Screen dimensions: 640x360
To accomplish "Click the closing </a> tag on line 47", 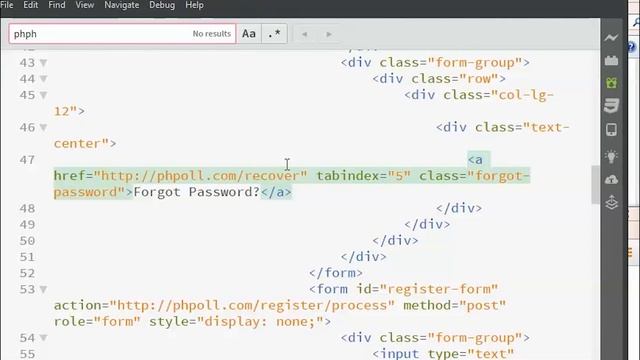I will [276, 192].
